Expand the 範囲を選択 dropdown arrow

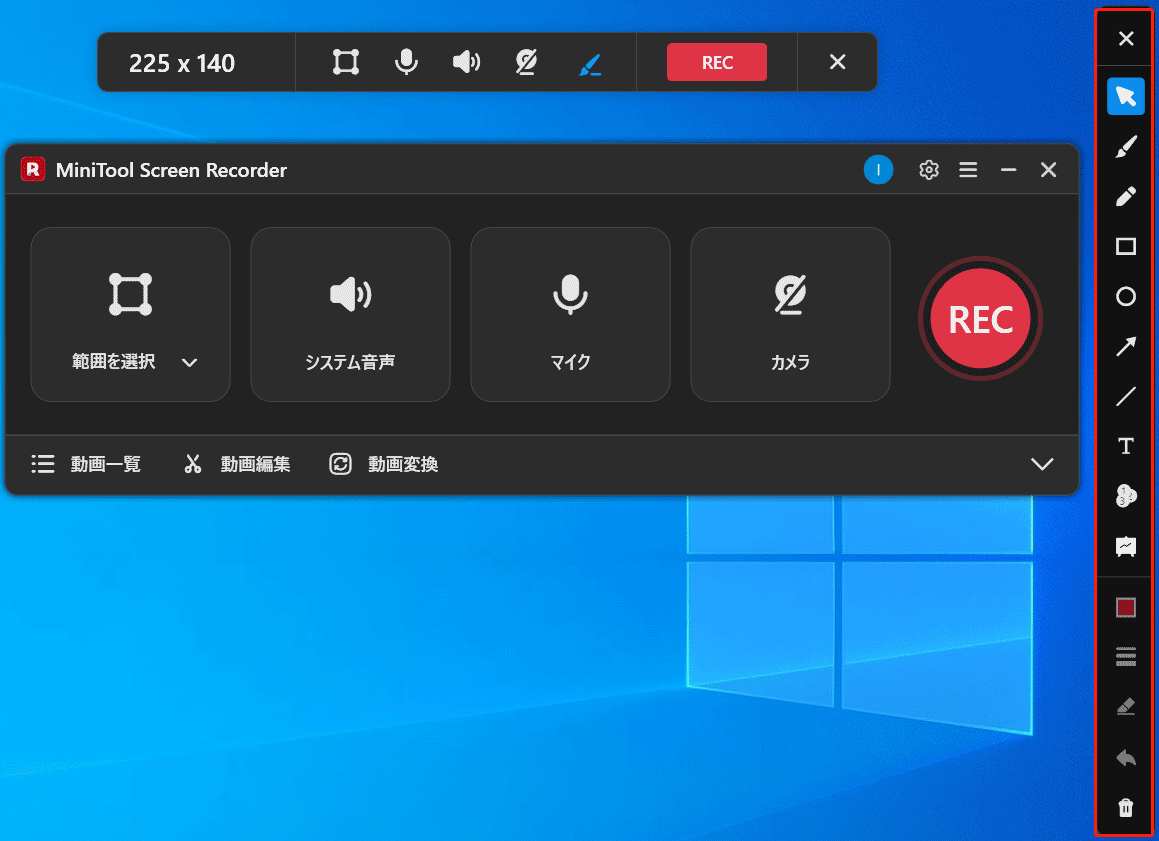189,362
